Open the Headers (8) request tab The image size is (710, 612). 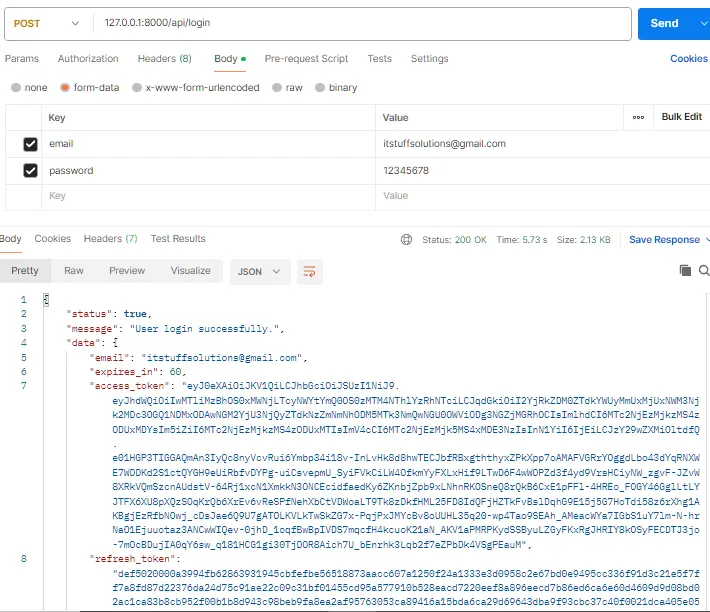[164, 58]
